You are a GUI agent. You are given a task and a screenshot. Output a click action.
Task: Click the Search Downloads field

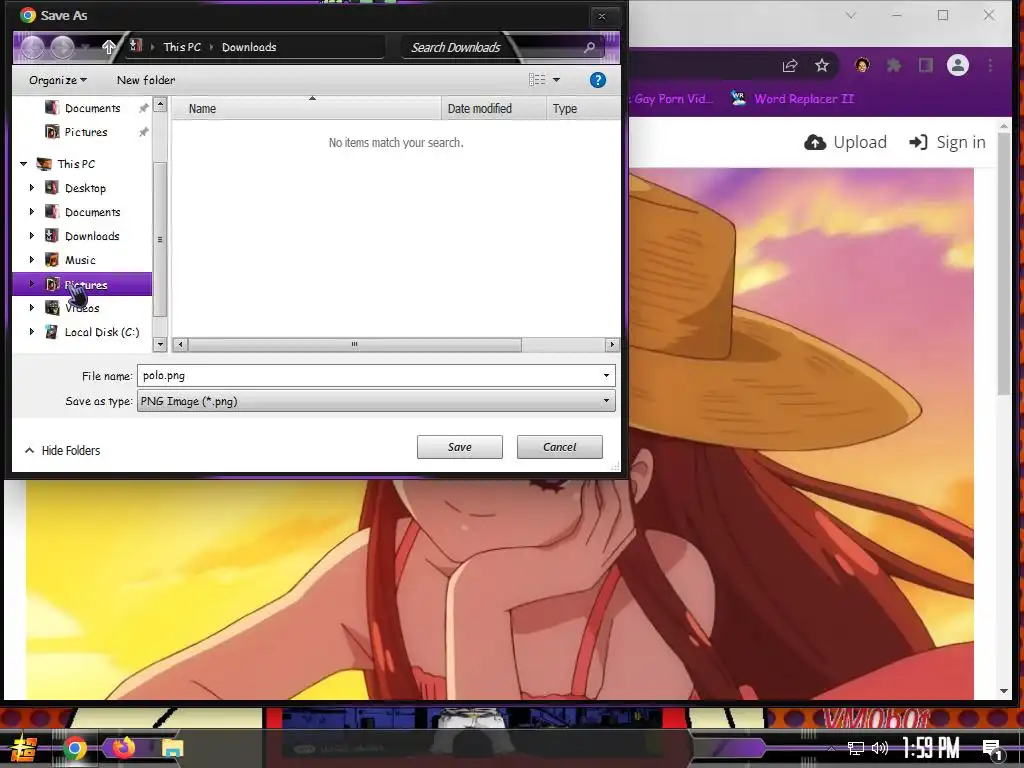[493, 47]
